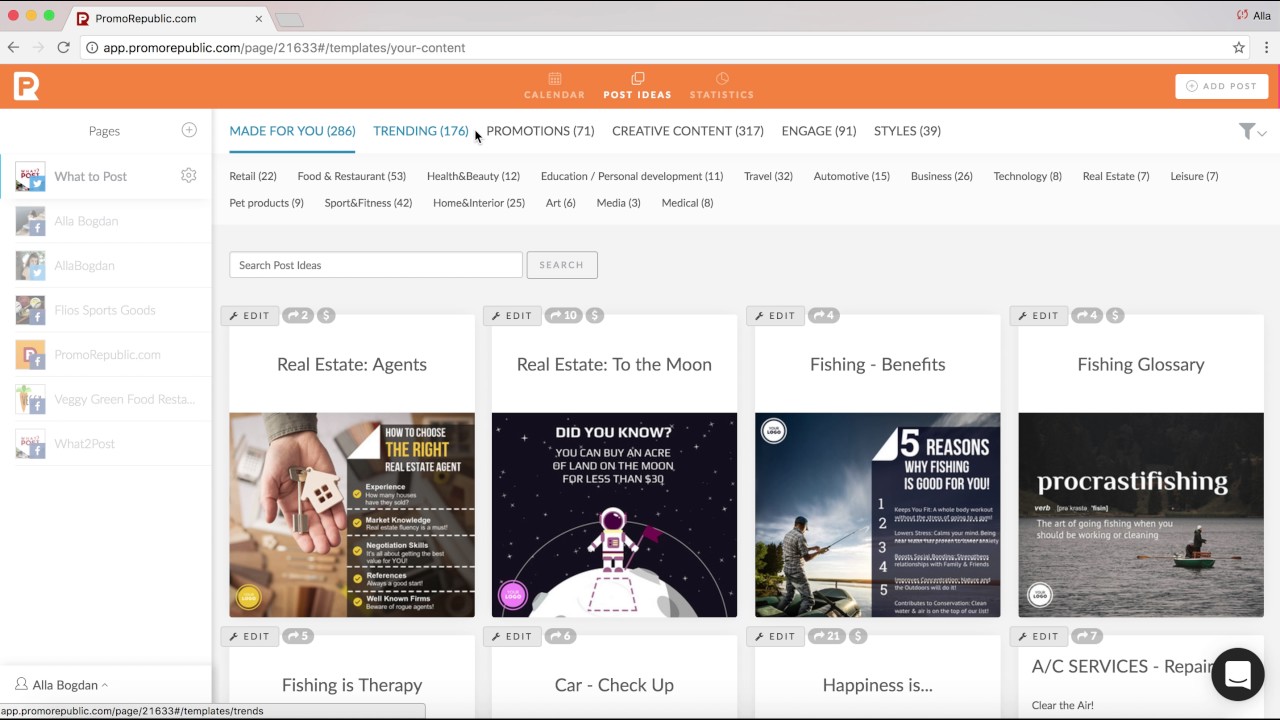Screen dimensions: 1280x720
Task: Edit the Fishing Glossary template
Action: coord(1039,315)
